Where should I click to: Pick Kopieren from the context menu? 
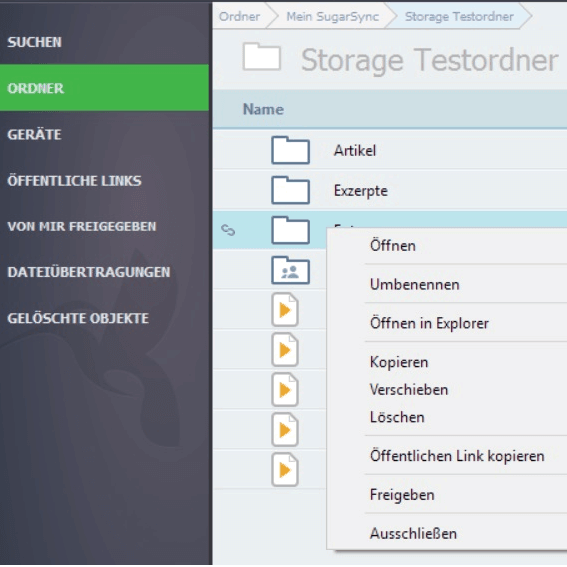[x=399, y=362]
